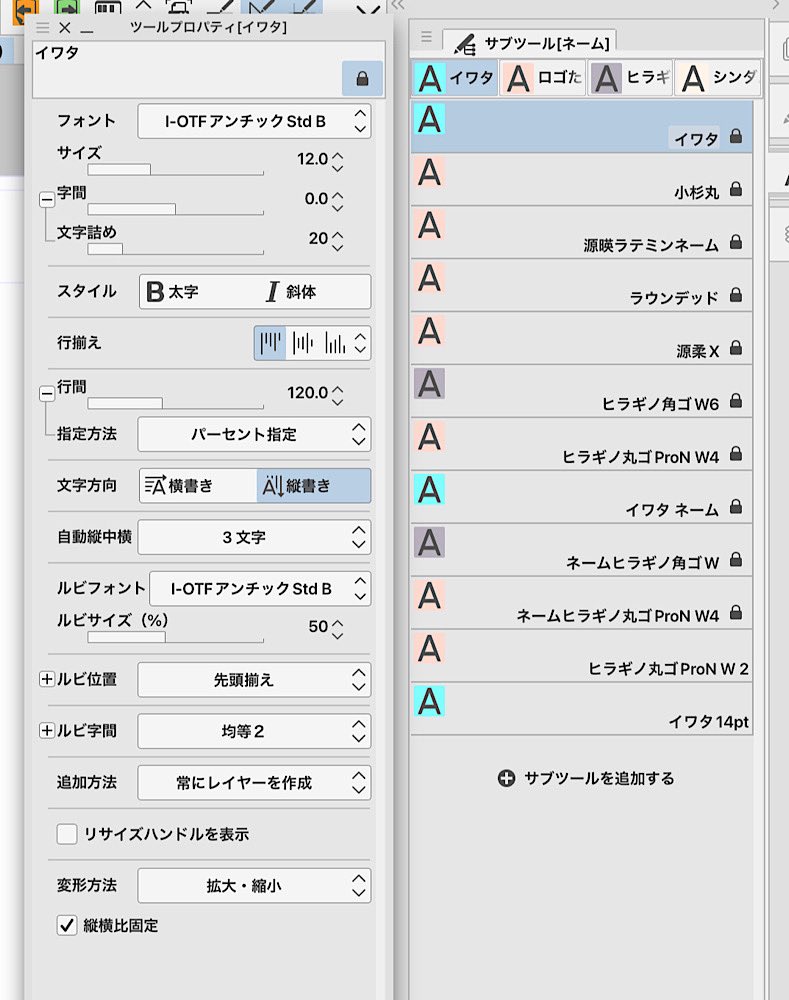Viewport: 789px width, 1000px height.
Task: Select the サブツール[ネーム] panel tab
Action: (x=529, y=43)
